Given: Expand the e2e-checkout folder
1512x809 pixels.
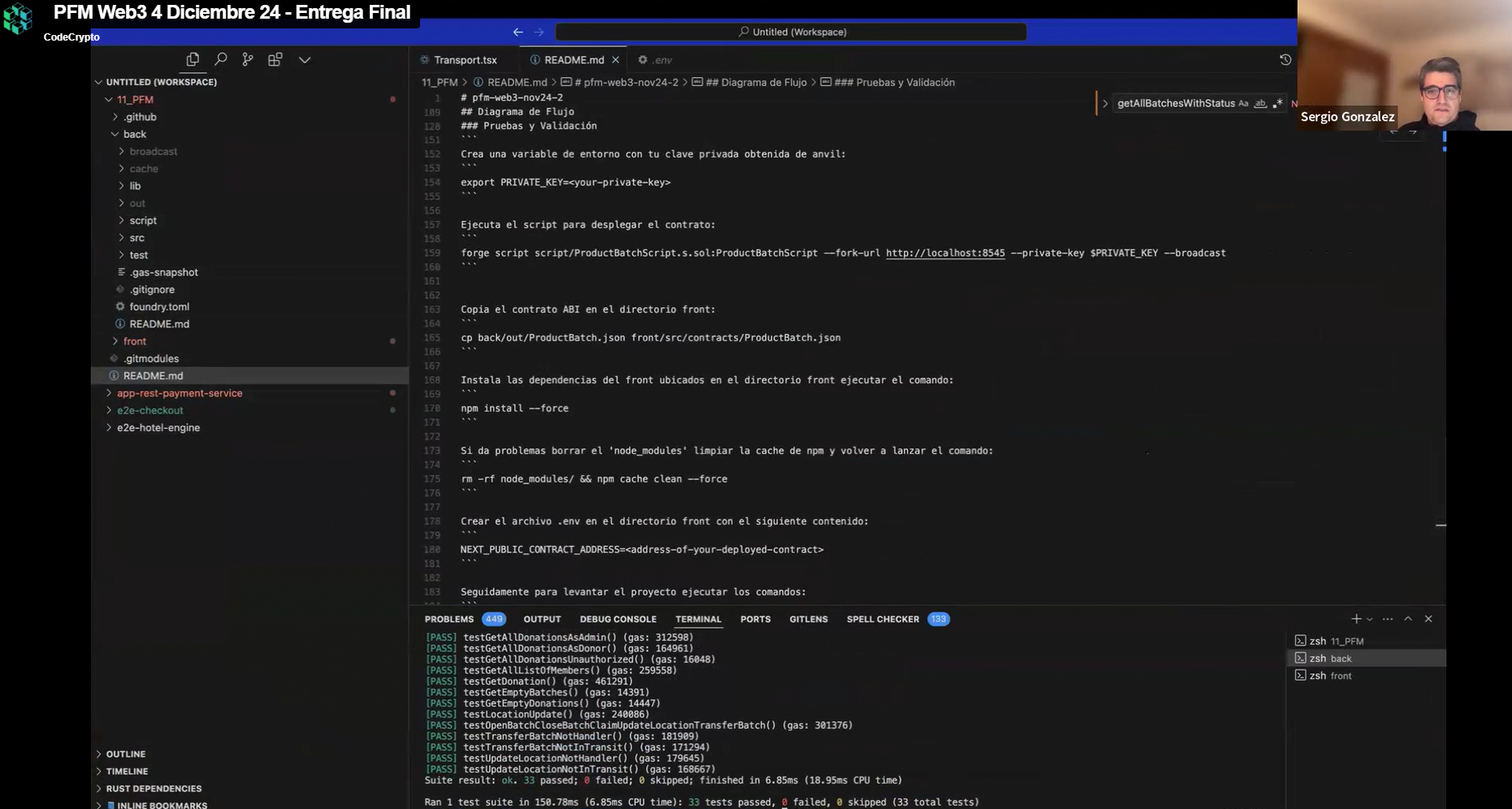Looking at the screenshot, I should (x=150, y=410).
